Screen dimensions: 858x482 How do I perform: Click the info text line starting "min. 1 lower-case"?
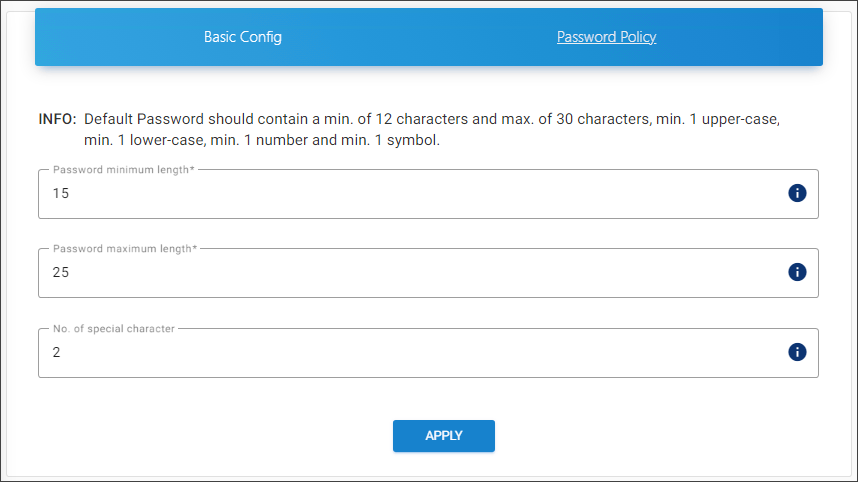pos(262,141)
